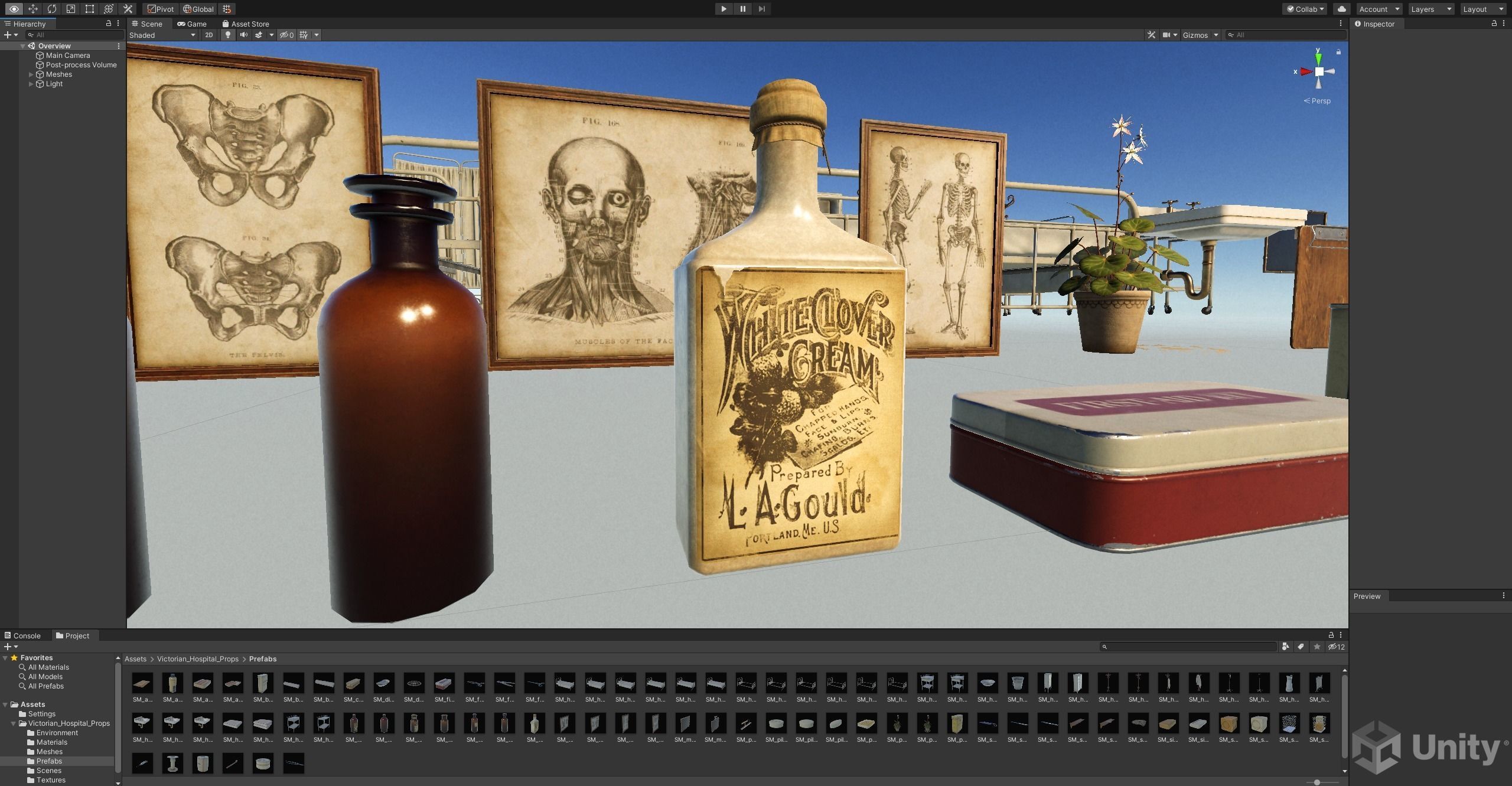Switch to the Scene tab
The height and width of the screenshot is (786, 1512).
tap(147, 24)
